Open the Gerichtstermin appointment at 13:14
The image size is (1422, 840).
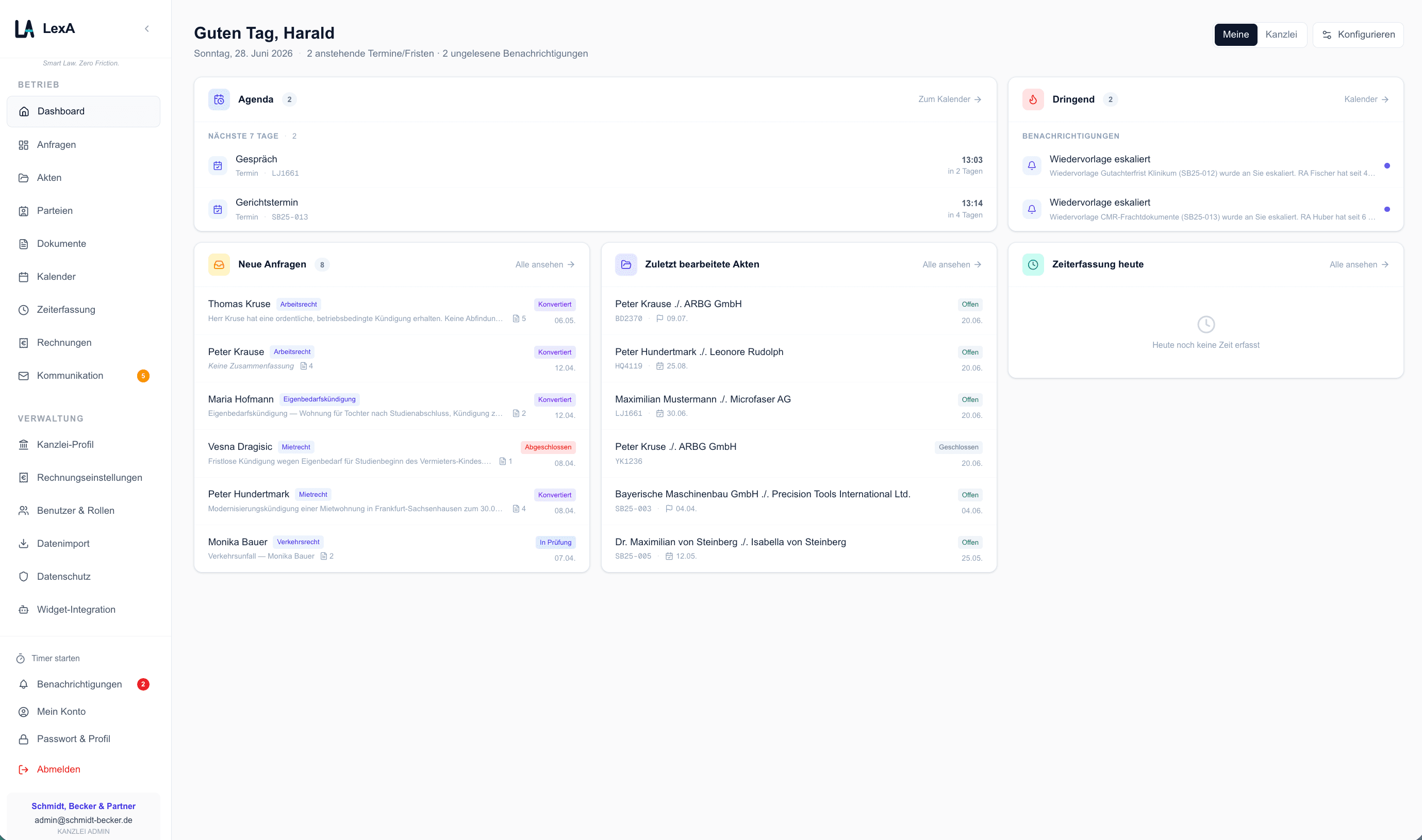[x=595, y=209]
